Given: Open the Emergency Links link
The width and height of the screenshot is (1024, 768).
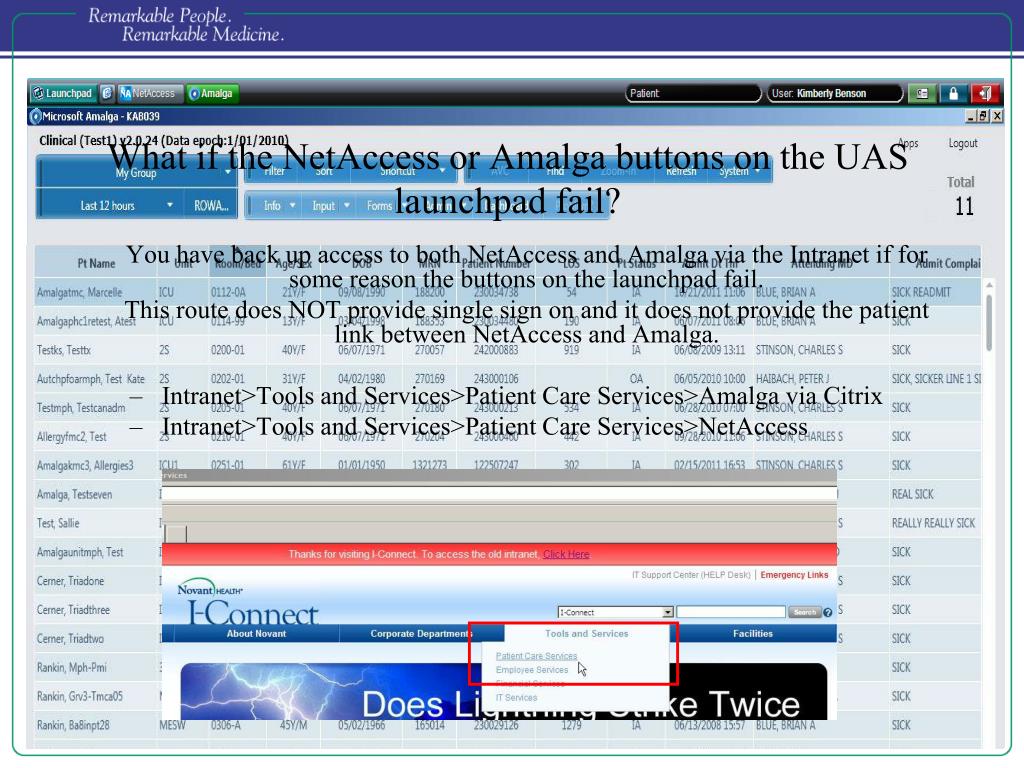Looking at the screenshot, I should 794,575.
